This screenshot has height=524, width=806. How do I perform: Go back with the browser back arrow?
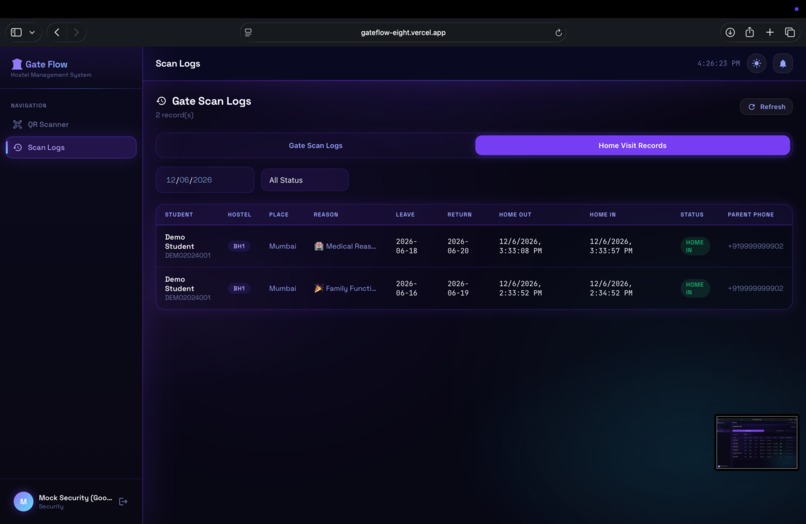point(57,32)
